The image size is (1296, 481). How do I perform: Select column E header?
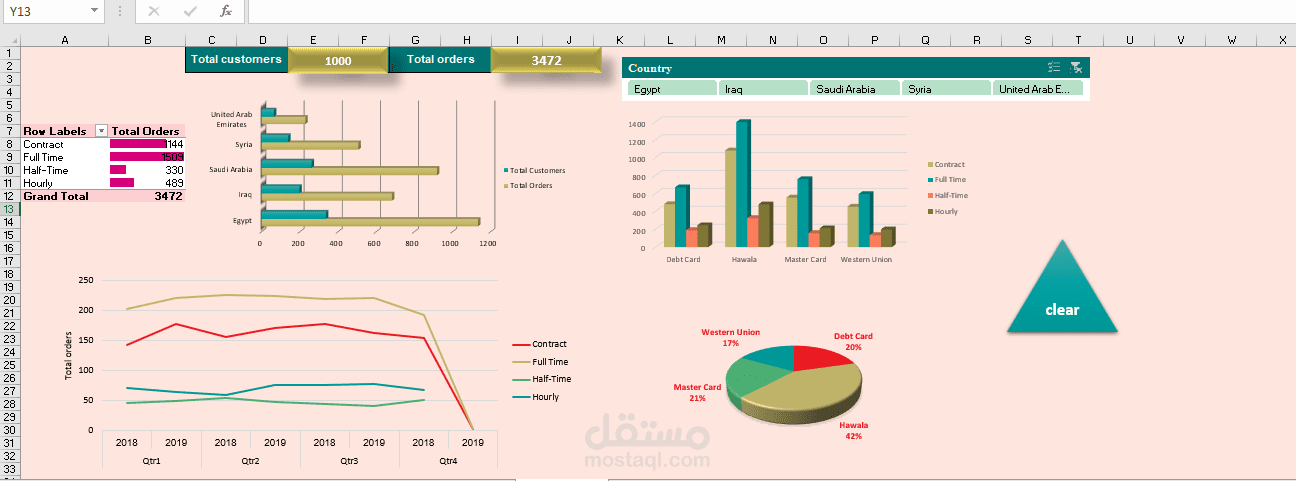click(x=314, y=40)
